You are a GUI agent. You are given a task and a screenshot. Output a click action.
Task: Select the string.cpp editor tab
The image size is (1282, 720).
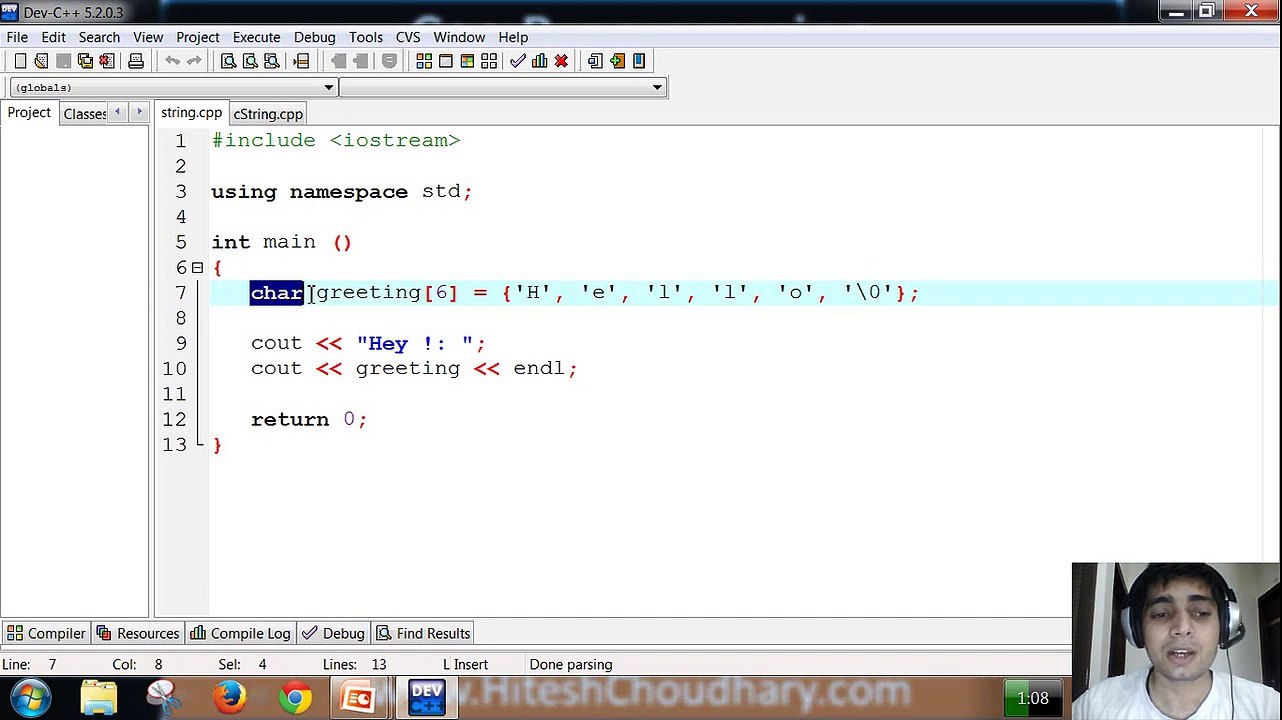(191, 113)
